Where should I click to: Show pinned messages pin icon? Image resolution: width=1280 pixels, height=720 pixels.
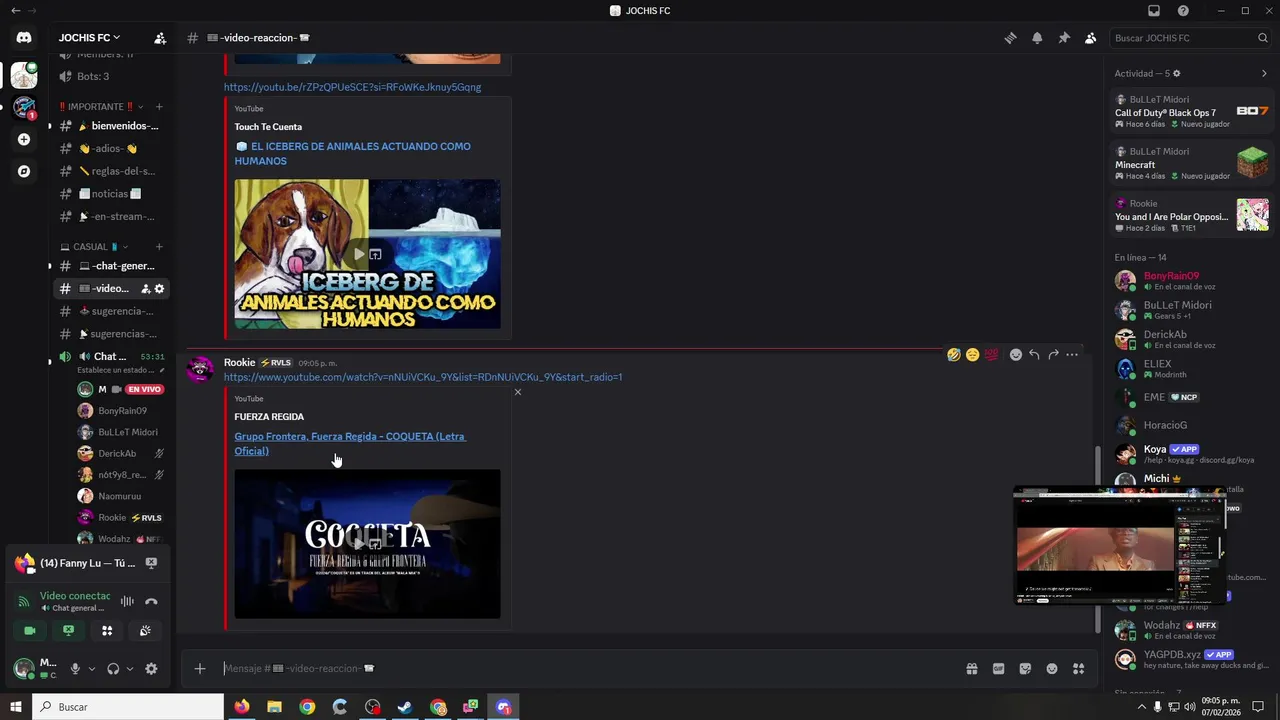[x=1064, y=38]
